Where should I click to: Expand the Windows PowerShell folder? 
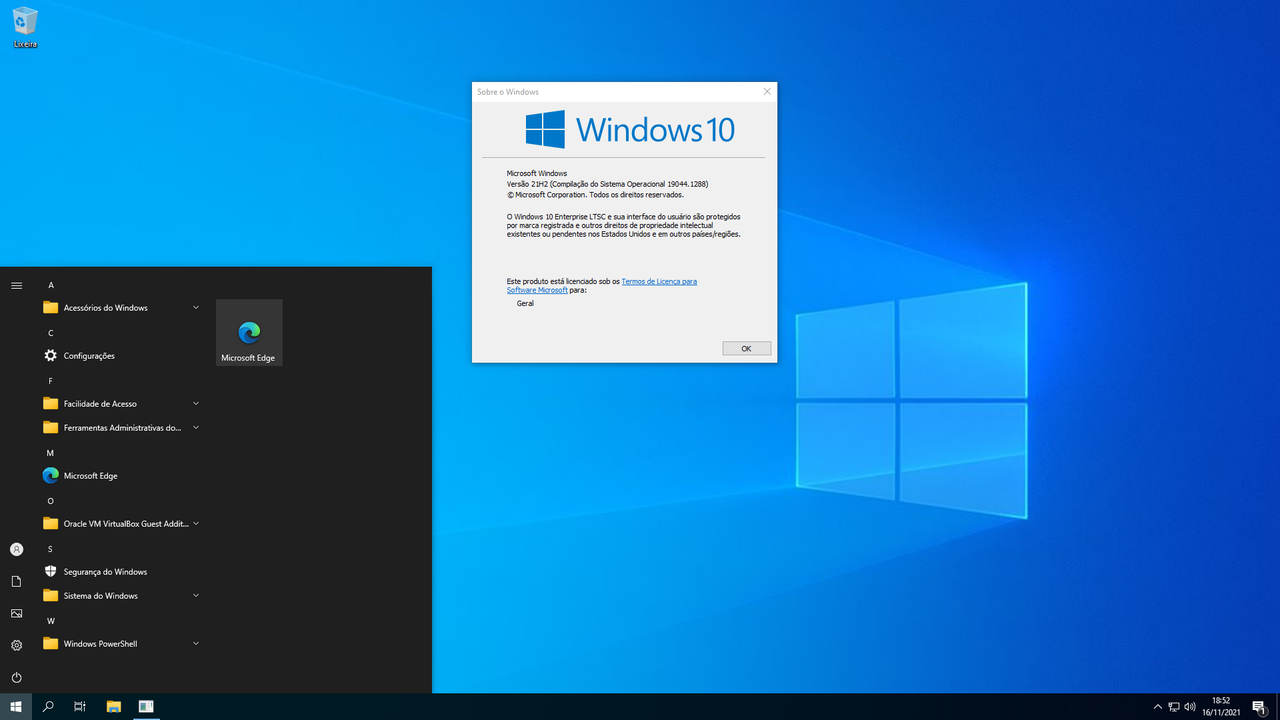120,644
